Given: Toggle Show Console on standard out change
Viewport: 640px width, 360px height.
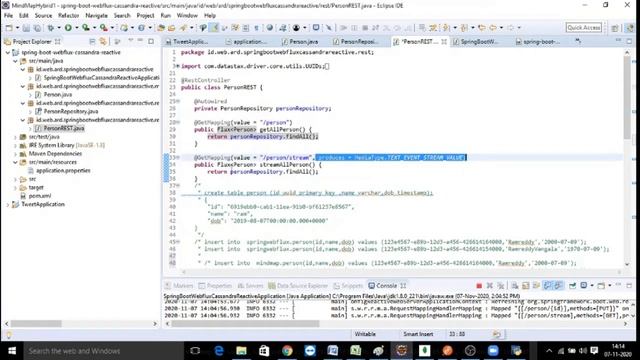Looking at the screenshot, I should click(547, 286).
